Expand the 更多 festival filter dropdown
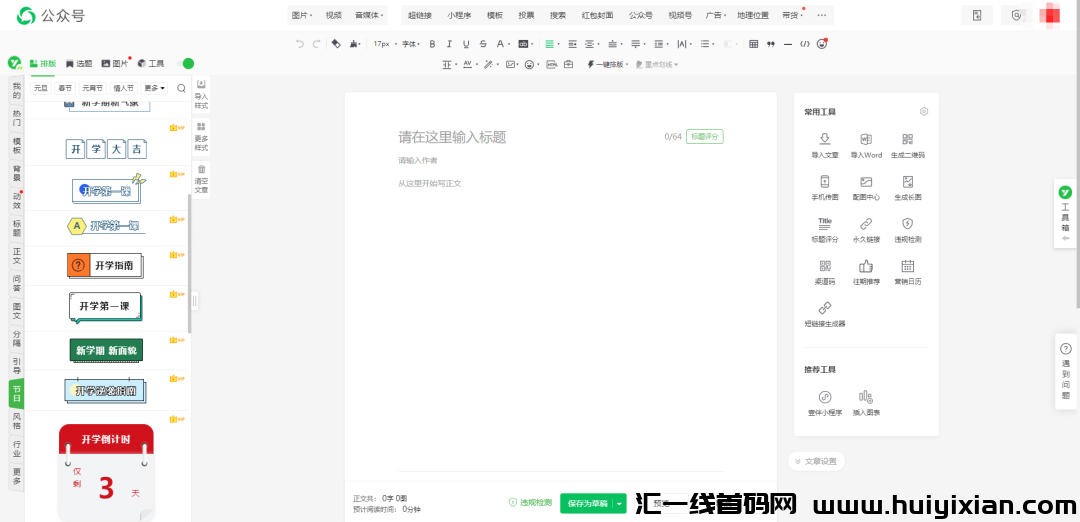 point(154,88)
